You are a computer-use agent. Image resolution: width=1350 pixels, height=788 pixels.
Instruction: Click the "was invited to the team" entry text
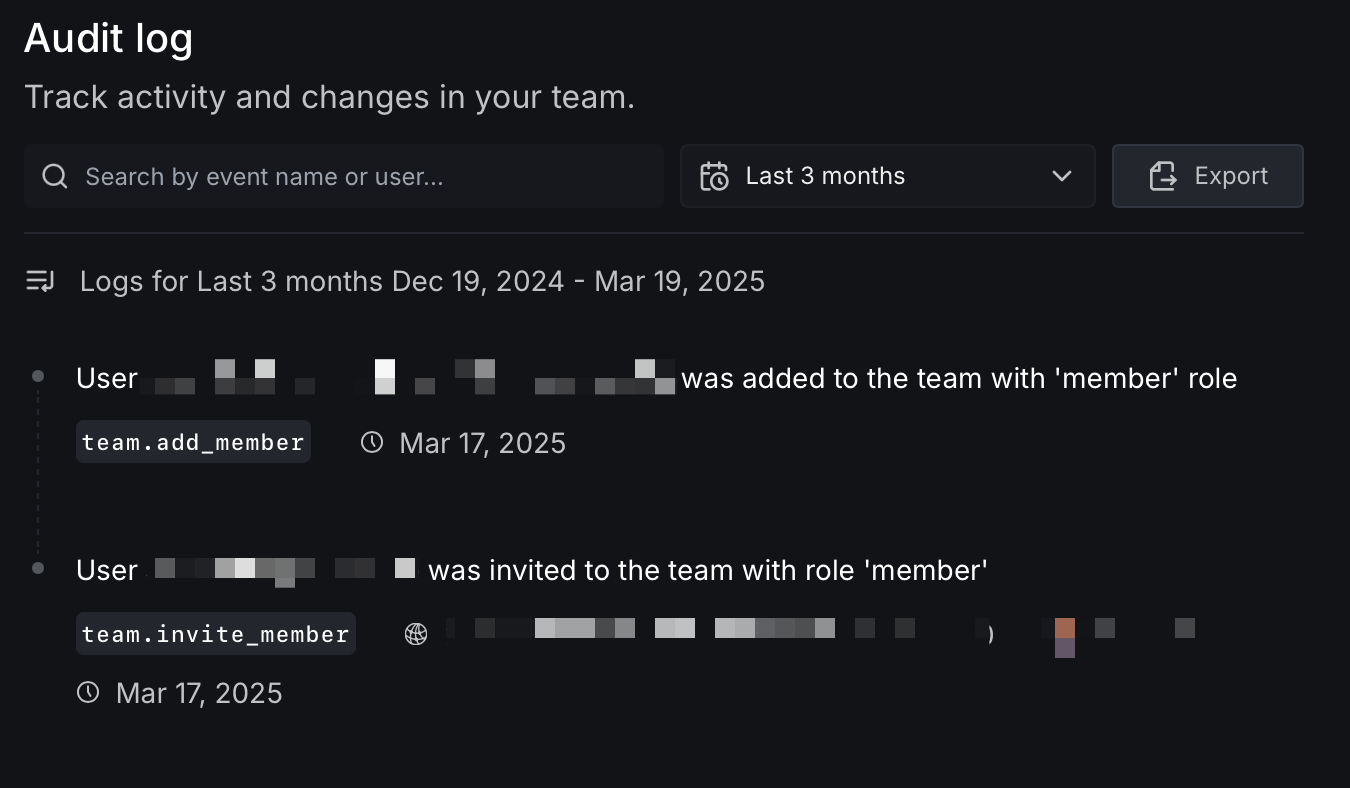point(708,570)
